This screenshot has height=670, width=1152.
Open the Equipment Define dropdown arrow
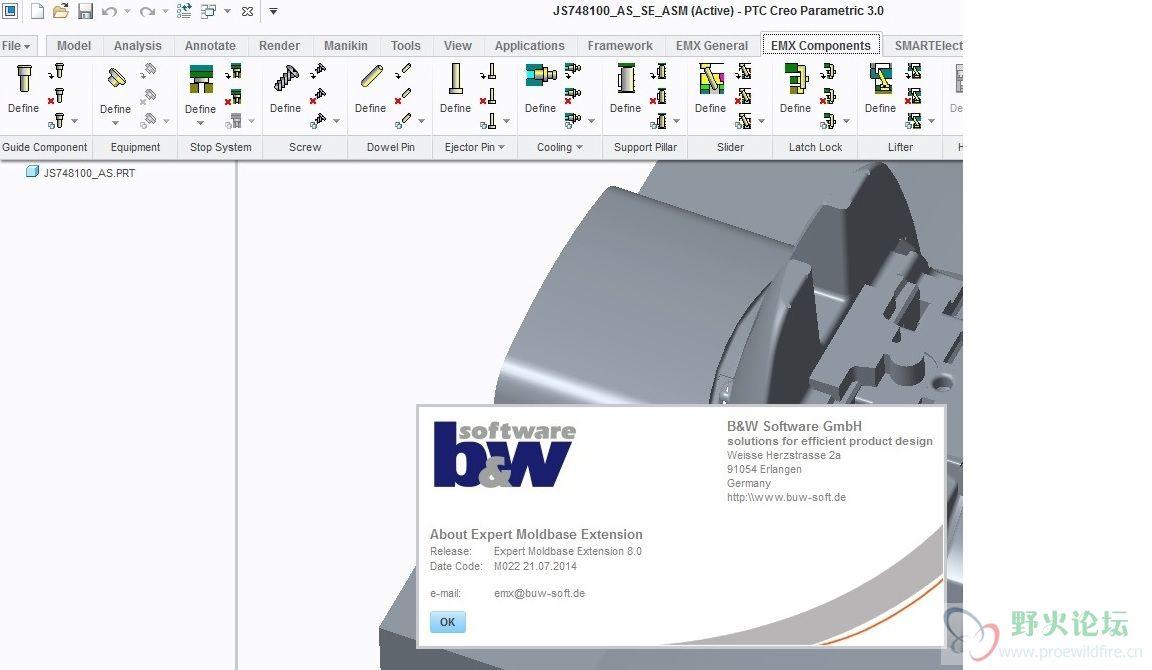pos(115,123)
